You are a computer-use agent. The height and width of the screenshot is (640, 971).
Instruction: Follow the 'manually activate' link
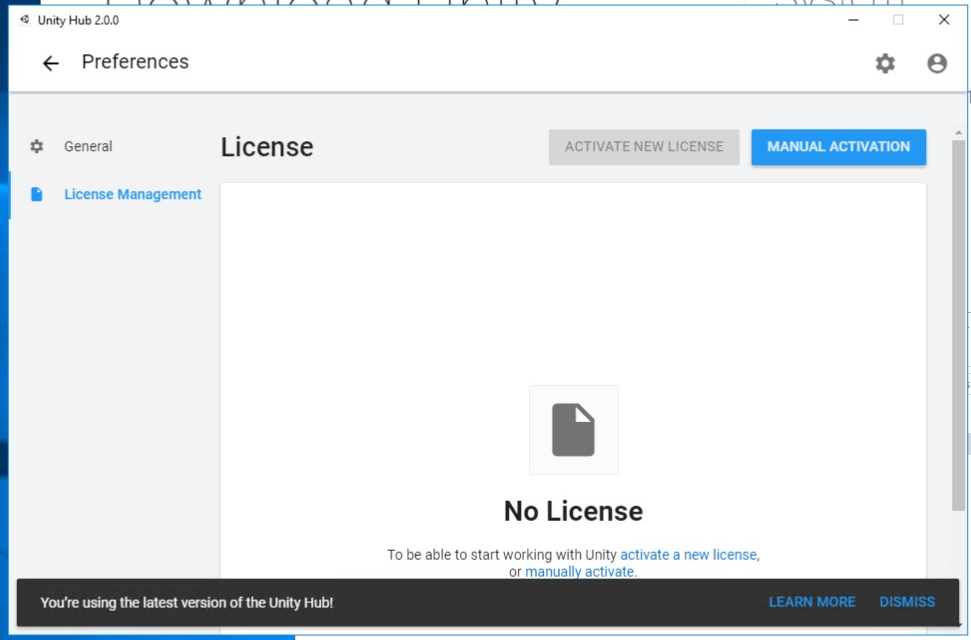click(x=579, y=572)
